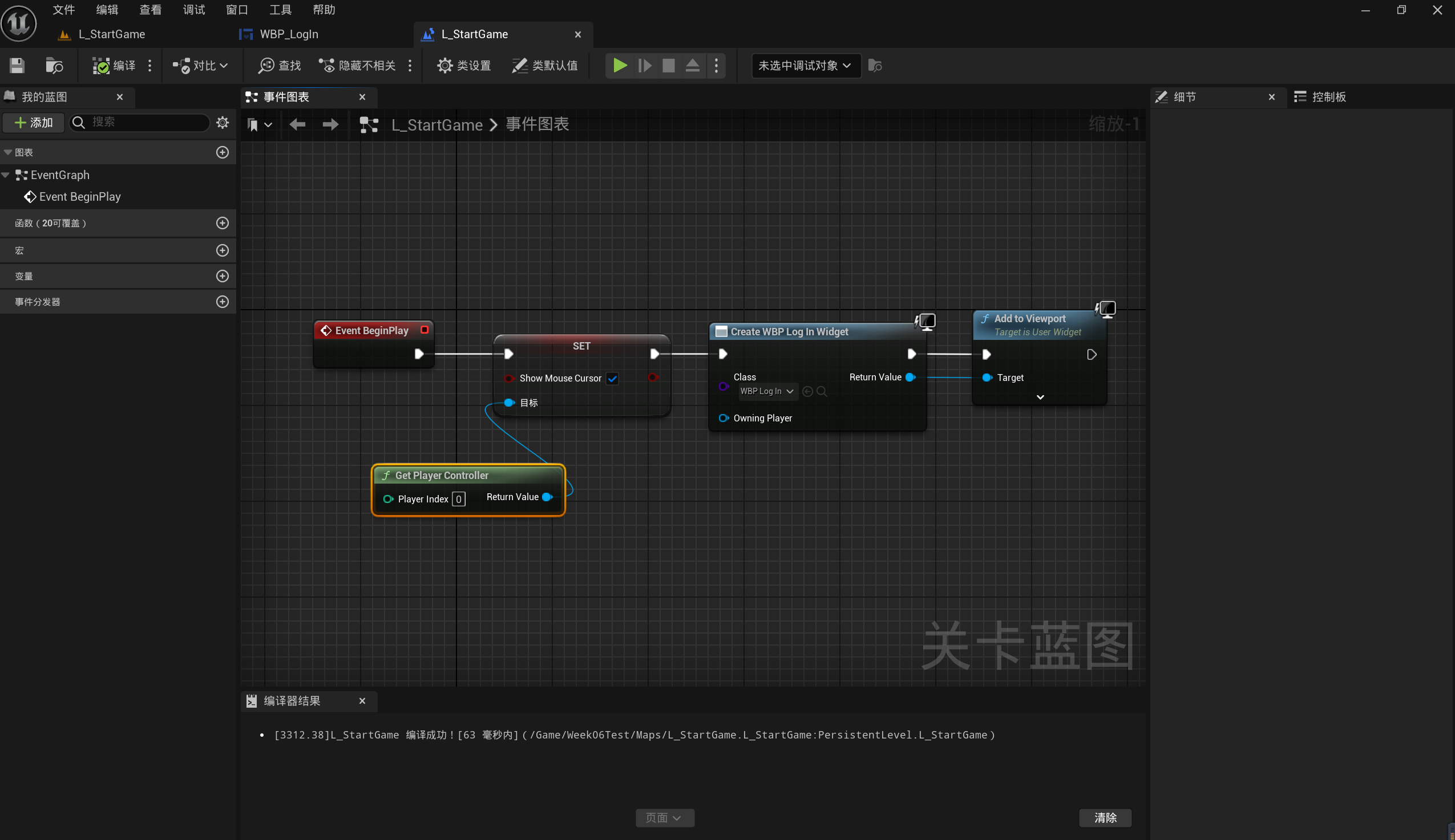Switch to the WBP_LogIn tab

(289, 35)
